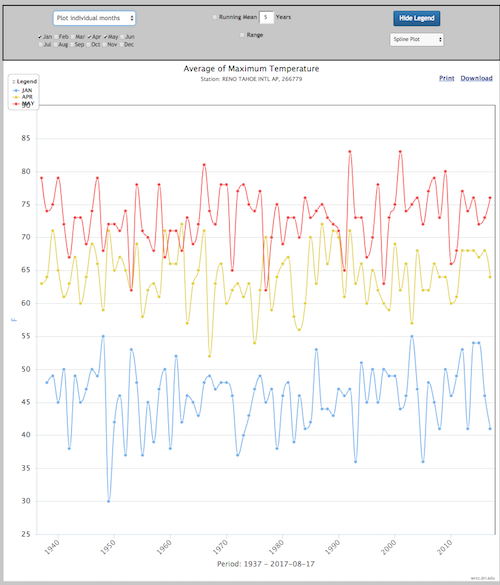Click the running mean years input field

pos(266,17)
